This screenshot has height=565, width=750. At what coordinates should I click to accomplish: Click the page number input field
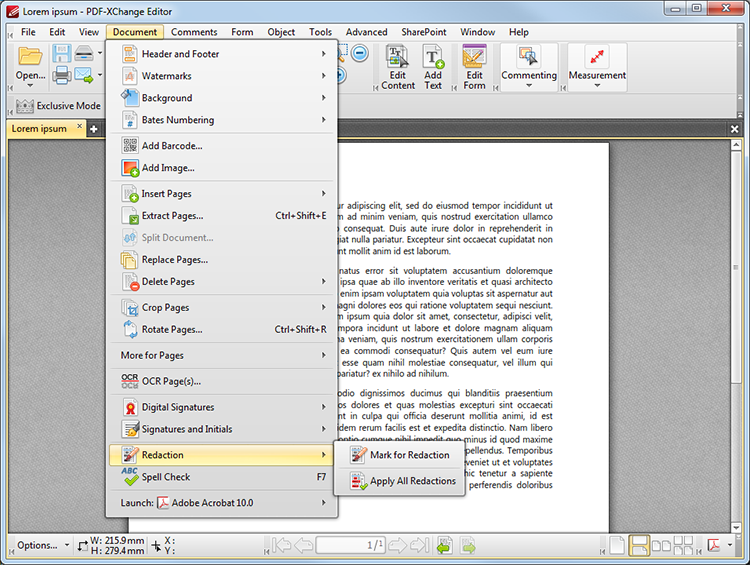350,545
